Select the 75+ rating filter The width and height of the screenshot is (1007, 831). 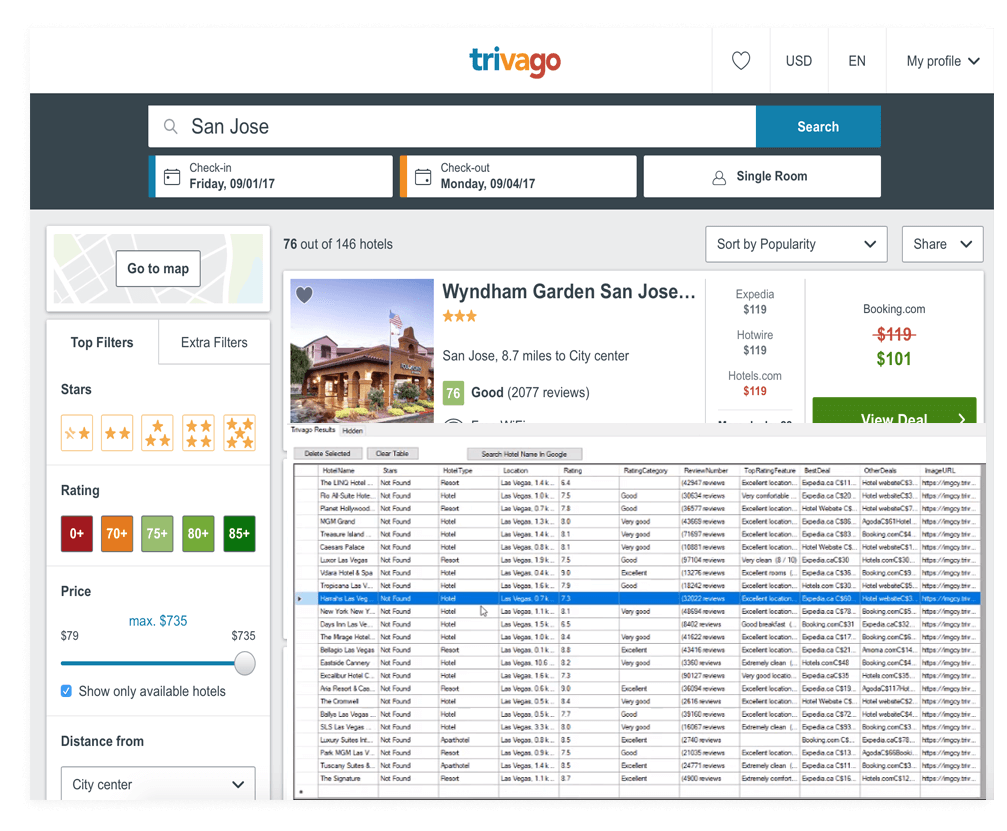[157, 534]
